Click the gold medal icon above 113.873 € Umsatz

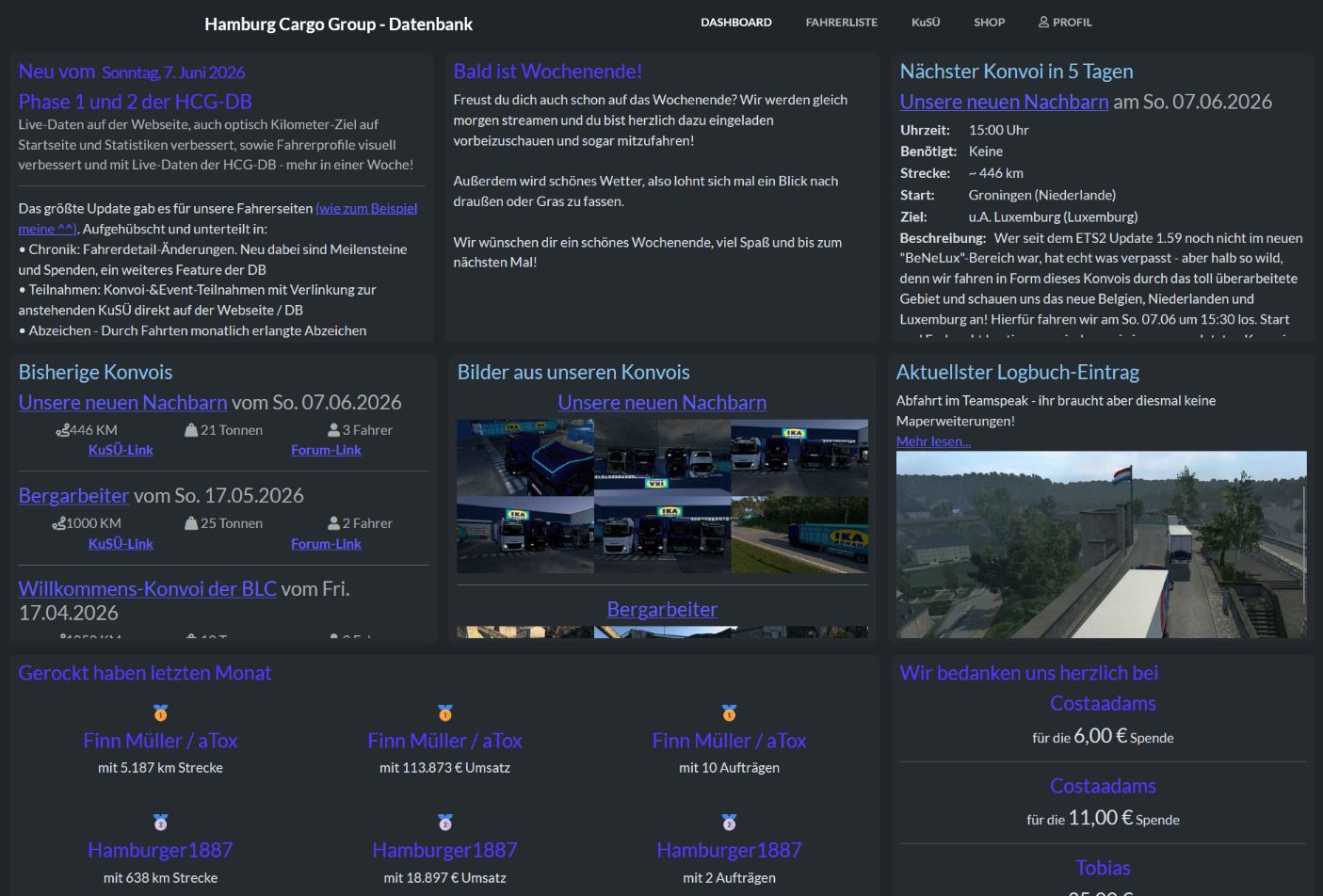(444, 713)
